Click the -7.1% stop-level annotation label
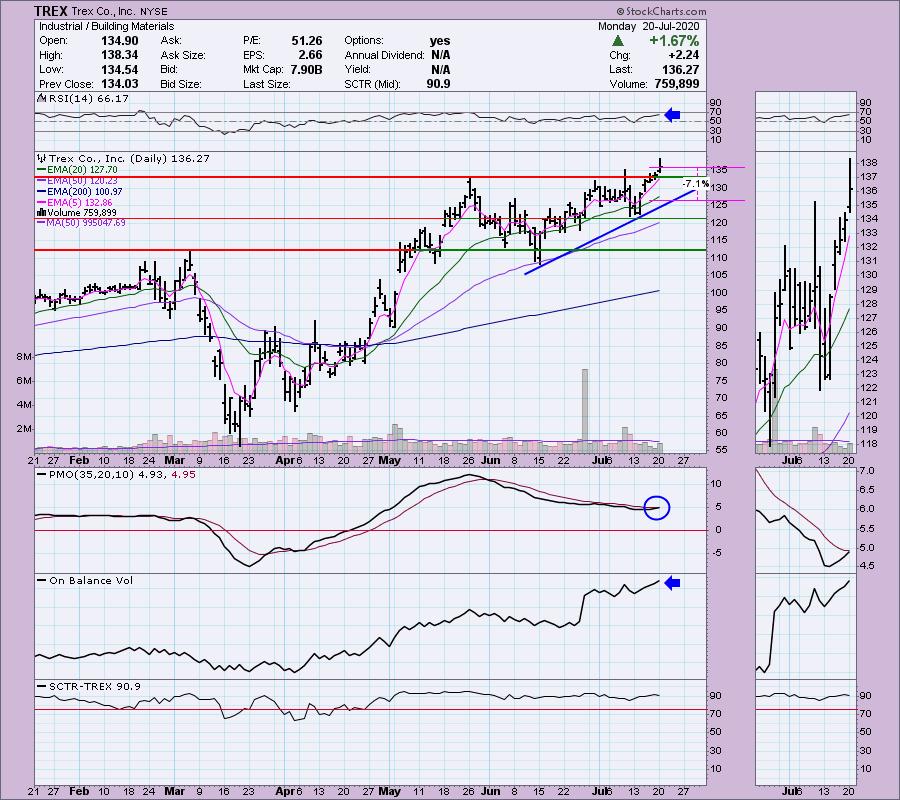The height and width of the screenshot is (800, 900). [695, 184]
